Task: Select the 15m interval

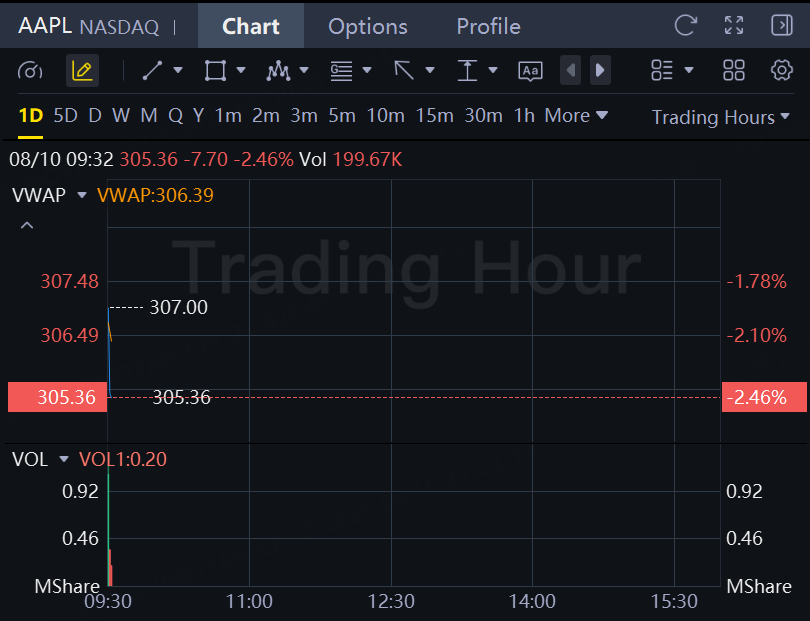Action: coord(434,116)
